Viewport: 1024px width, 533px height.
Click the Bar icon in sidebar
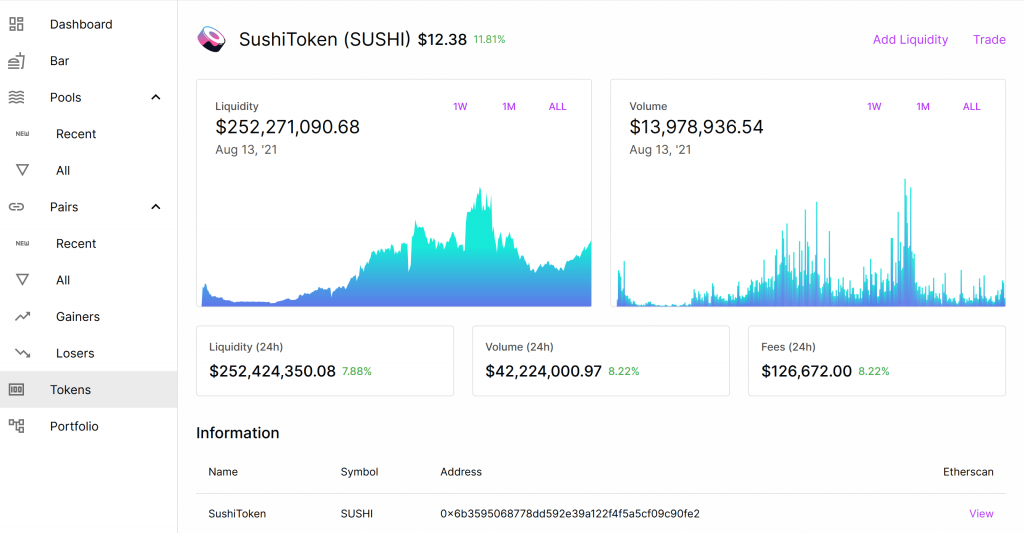click(x=16, y=61)
